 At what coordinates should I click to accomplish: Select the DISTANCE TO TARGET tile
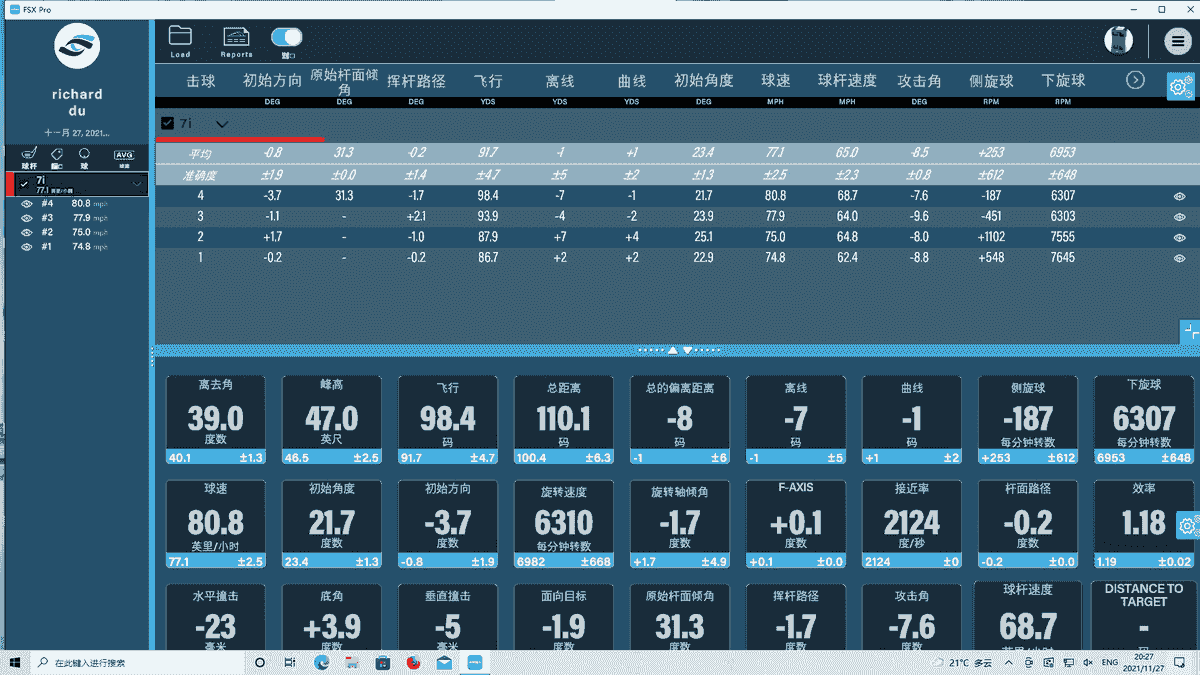coord(1144,617)
